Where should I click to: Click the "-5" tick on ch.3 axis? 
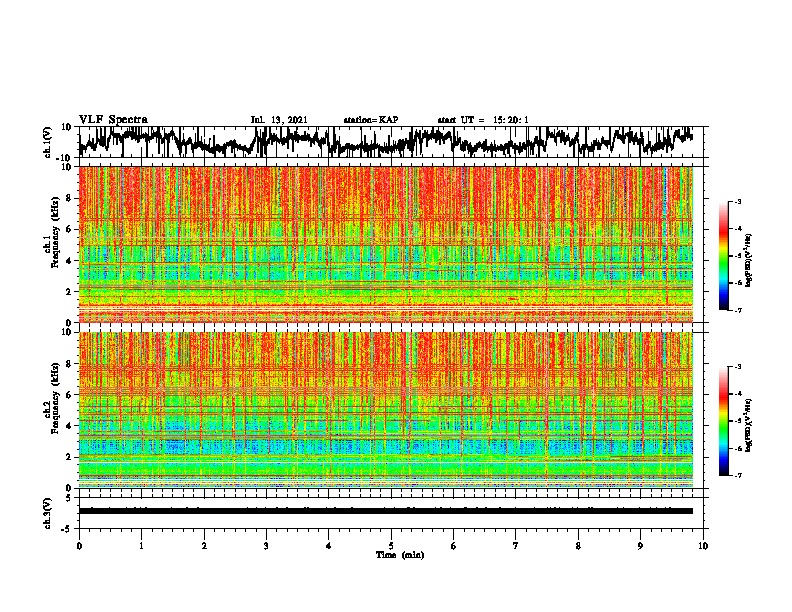[68, 529]
